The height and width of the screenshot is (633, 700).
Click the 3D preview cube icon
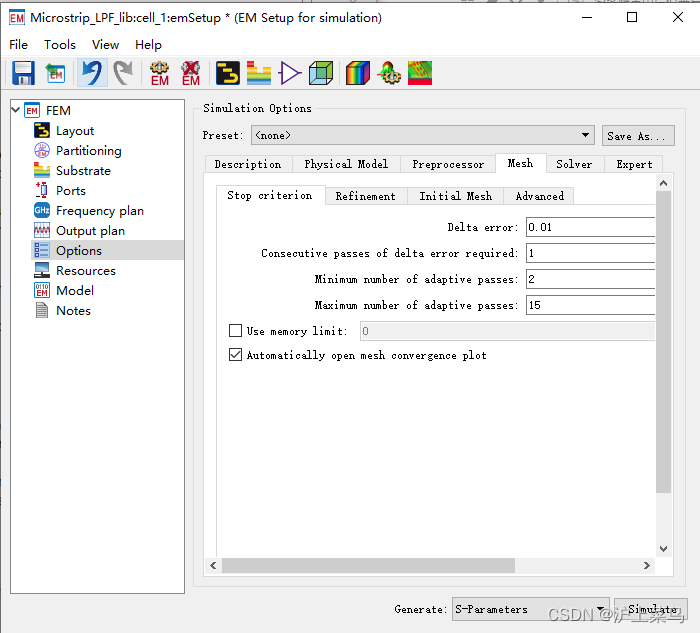(321, 73)
